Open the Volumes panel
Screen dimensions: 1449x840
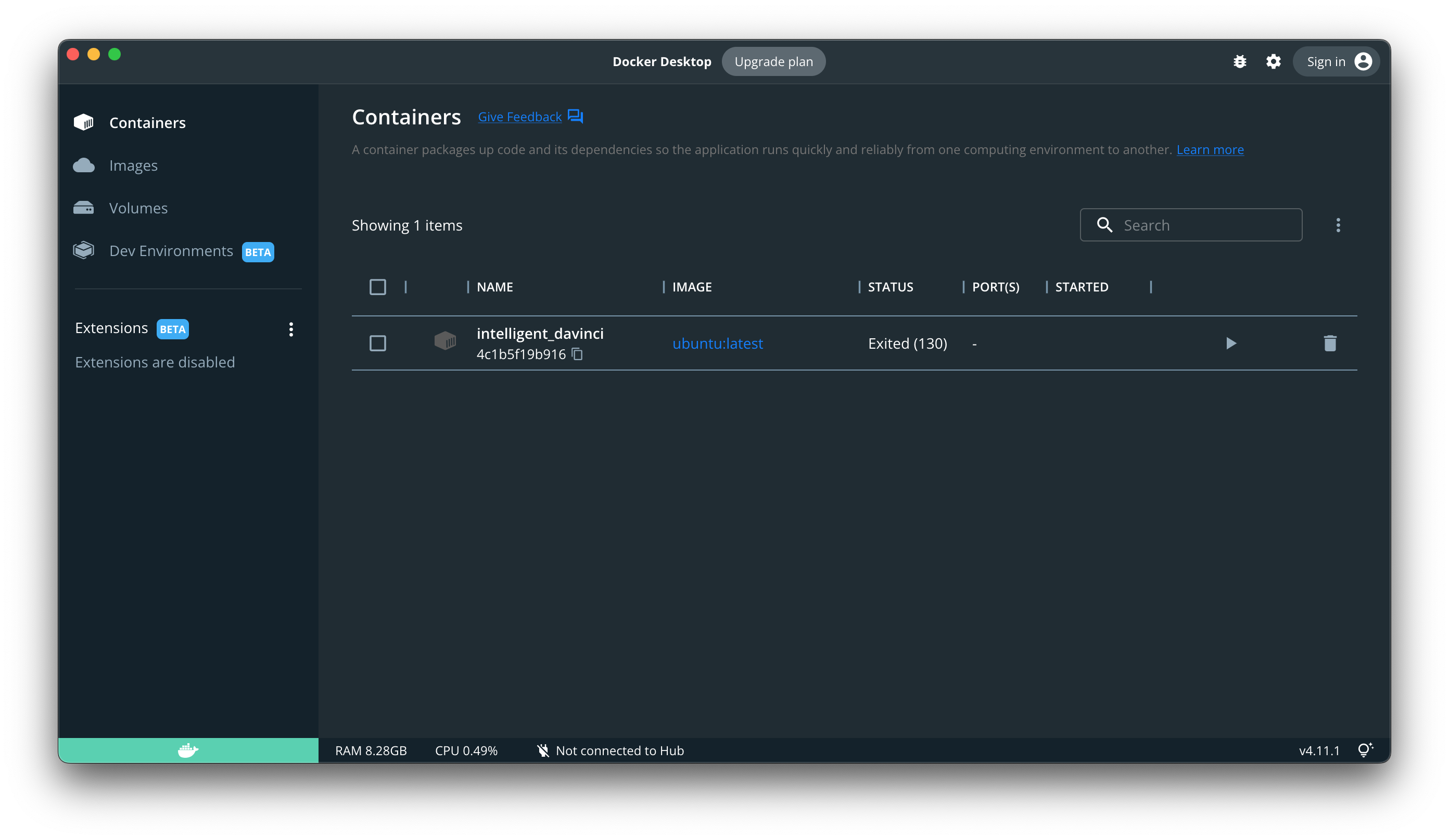138,208
